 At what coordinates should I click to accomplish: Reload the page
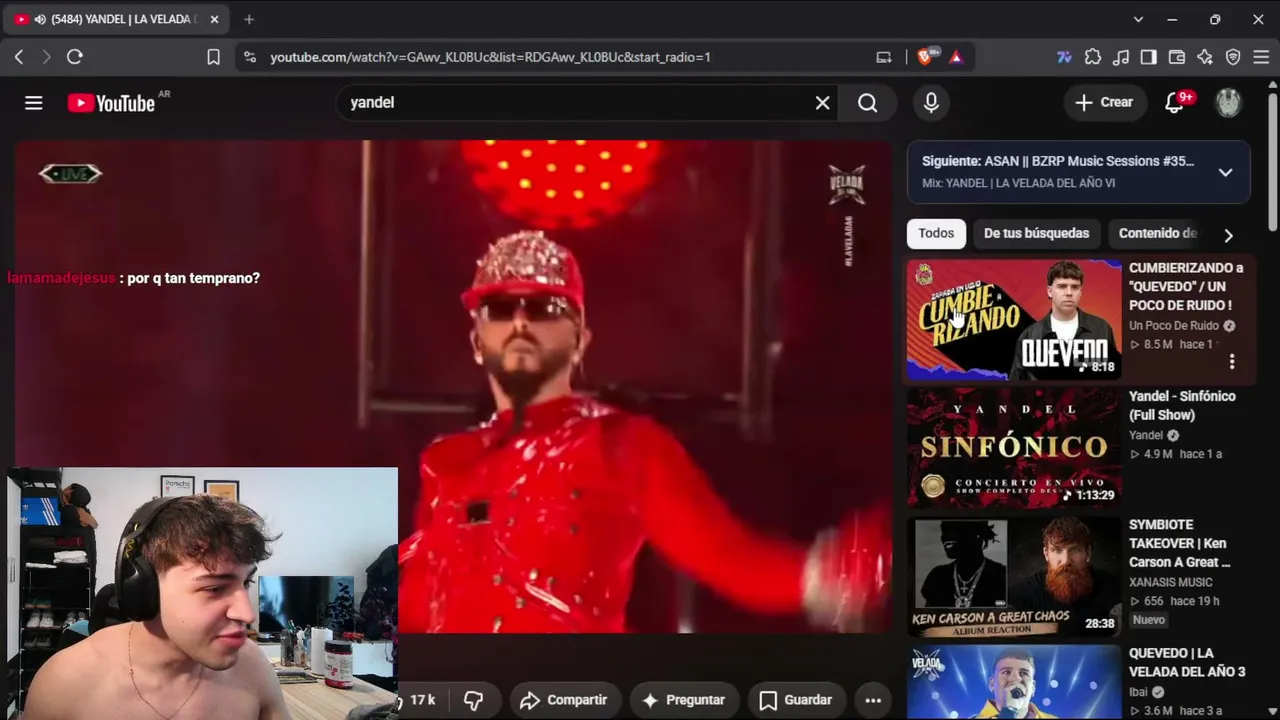click(74, 57)
